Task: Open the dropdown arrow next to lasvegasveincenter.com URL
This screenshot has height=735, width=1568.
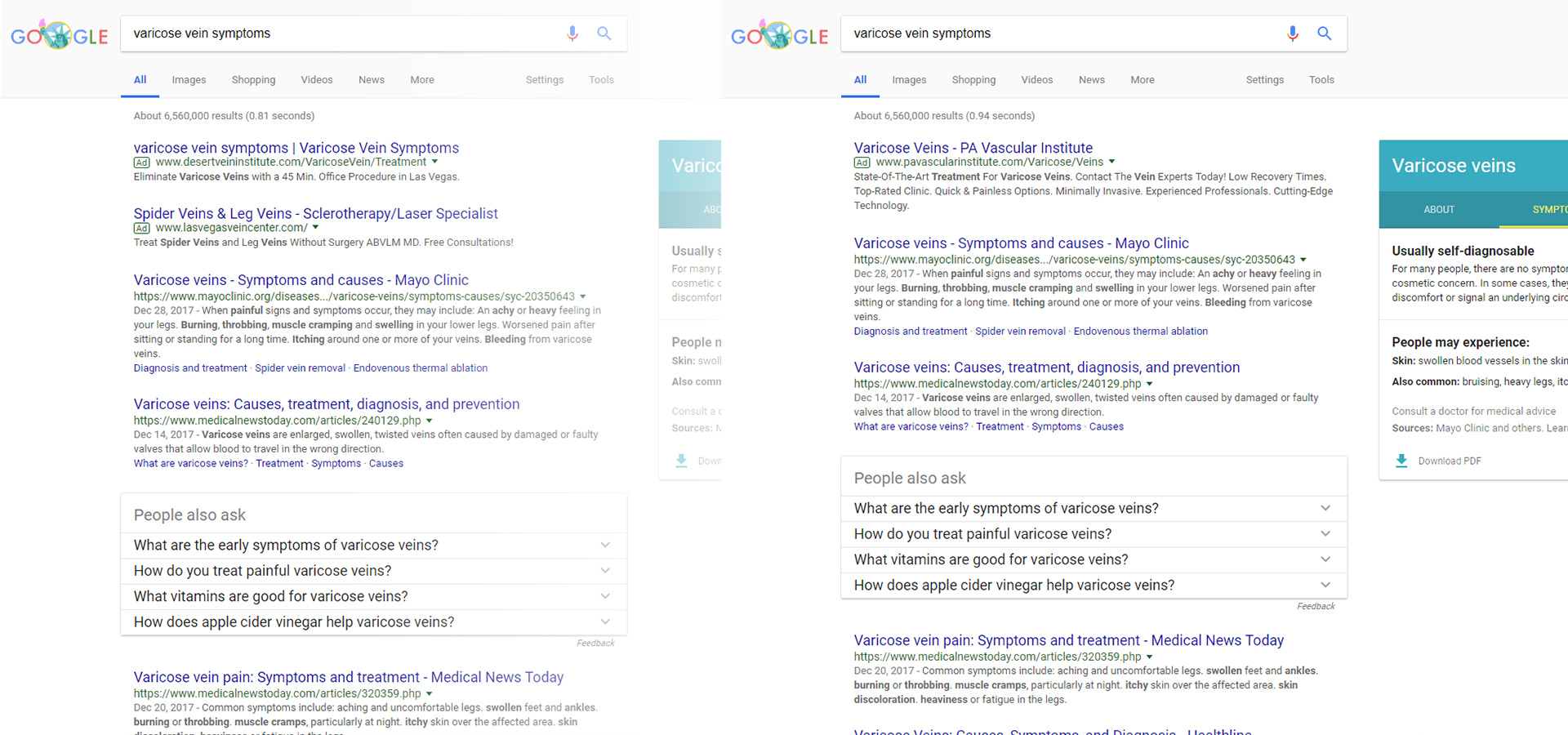Action: tap(315, 228)
